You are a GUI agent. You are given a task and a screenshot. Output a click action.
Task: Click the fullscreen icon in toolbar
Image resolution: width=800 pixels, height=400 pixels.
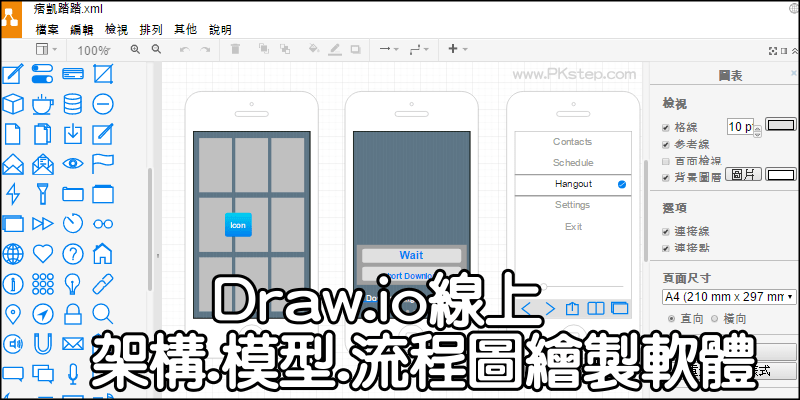click(772, 51)
